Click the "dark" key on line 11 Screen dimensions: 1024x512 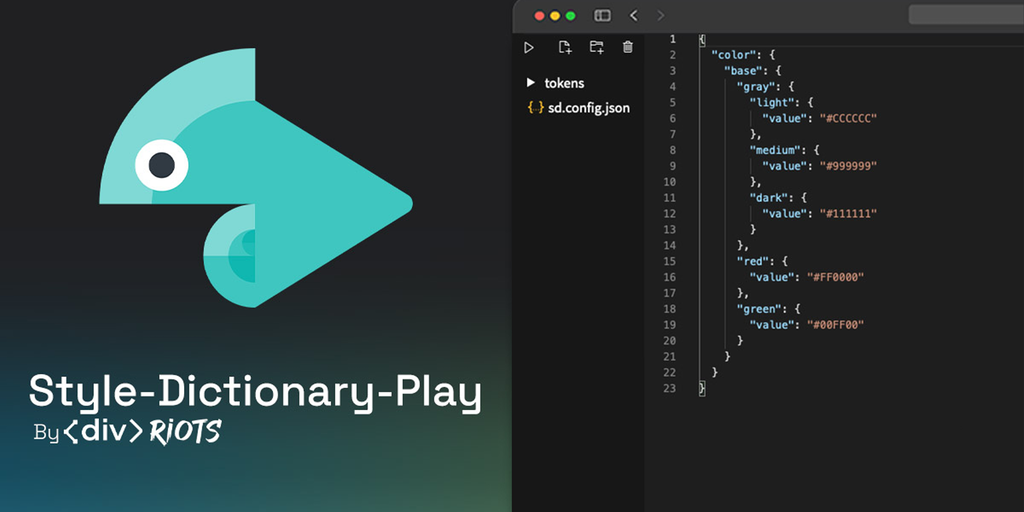pyautogui.click(x=771, y=198)
